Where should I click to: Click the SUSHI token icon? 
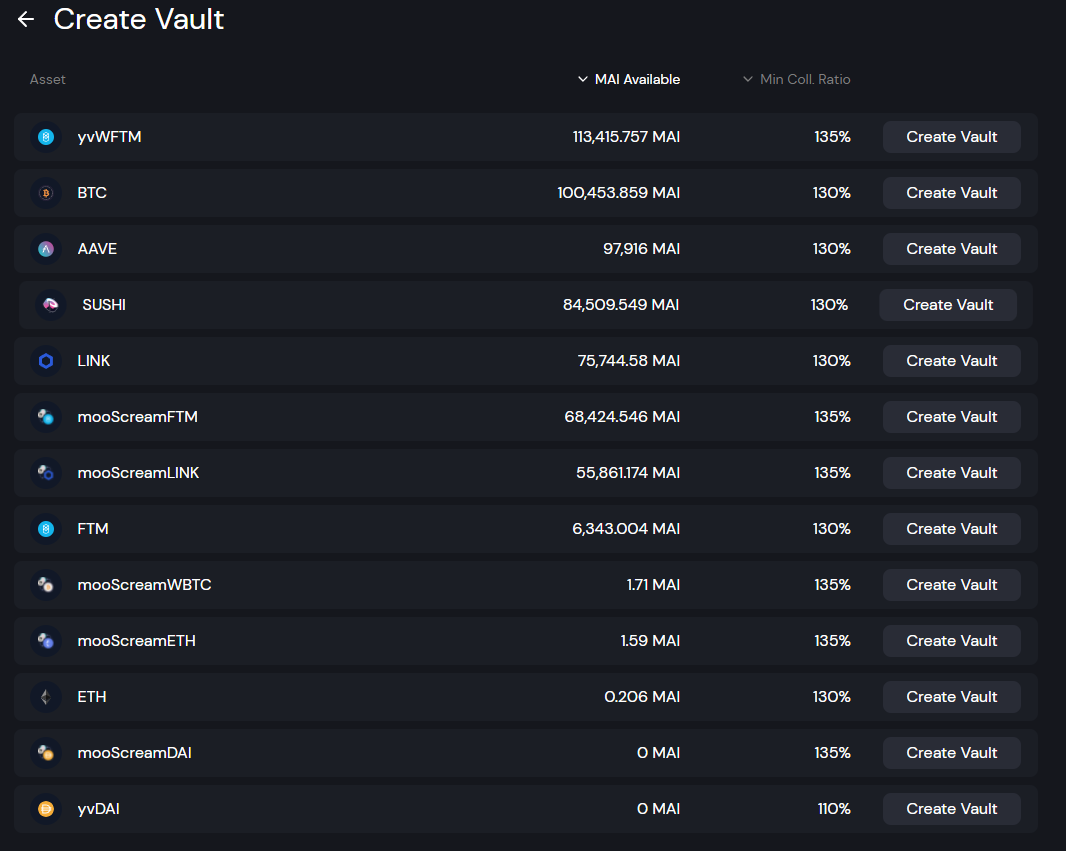coord(51,305)
